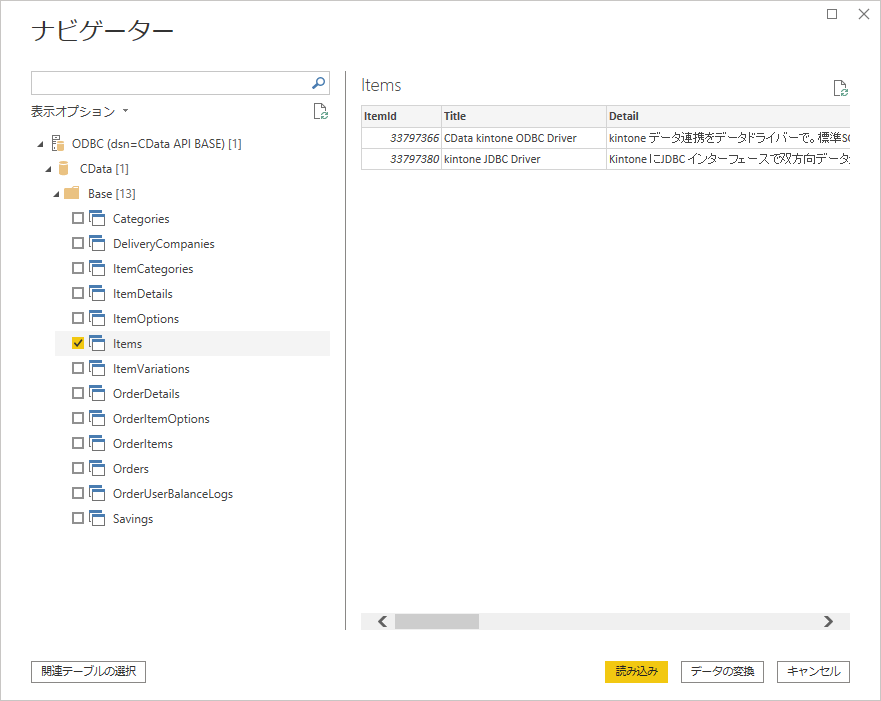
Task: Check the ItemVariations checkbox
Action: coord(78,368)
